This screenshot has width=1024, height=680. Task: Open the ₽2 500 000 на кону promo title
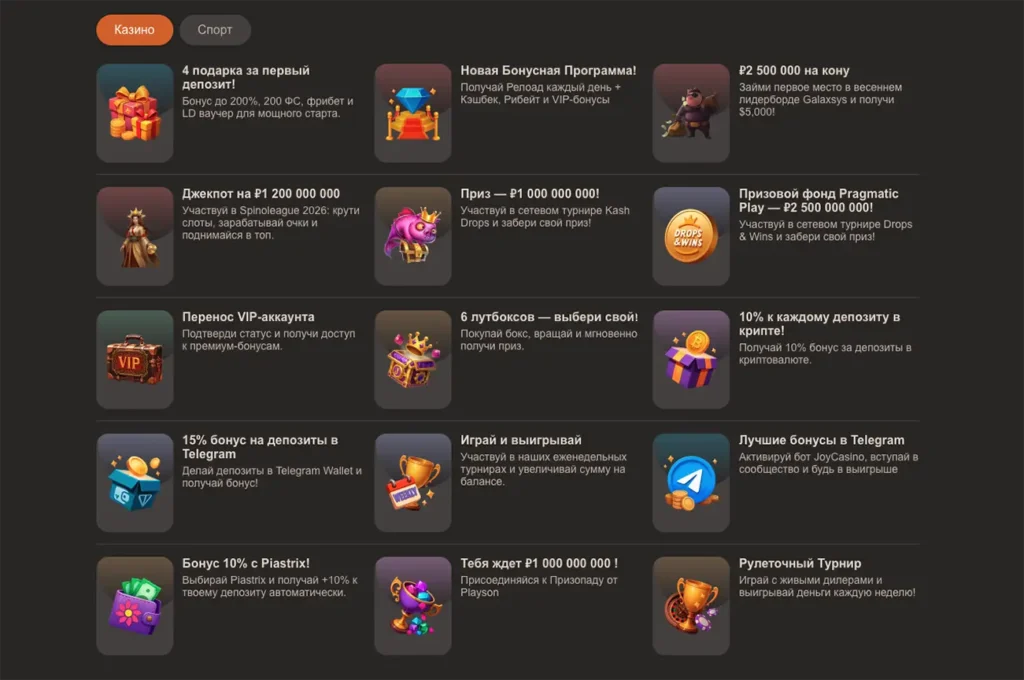pos(794,71)
